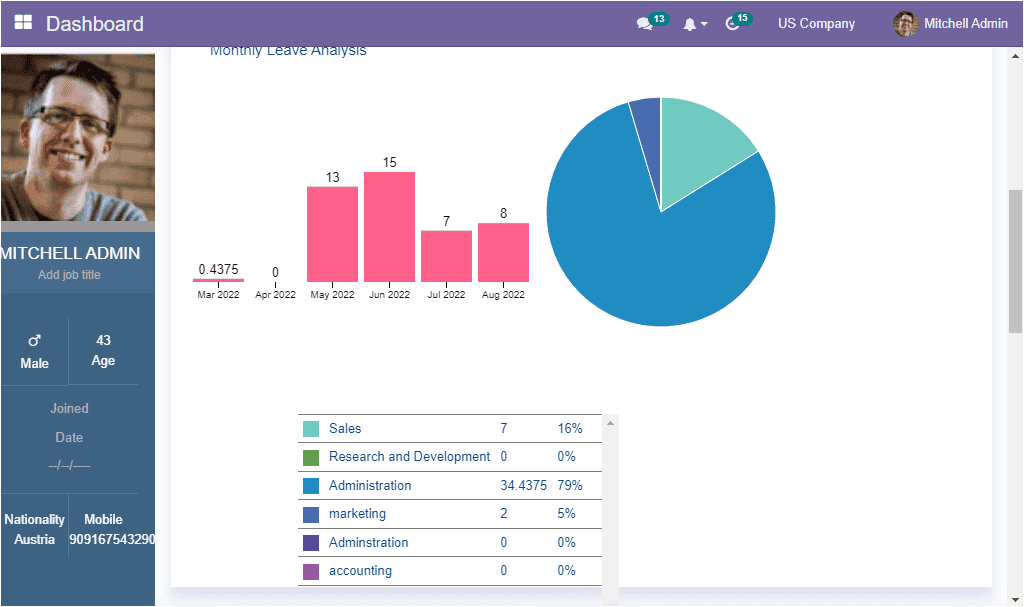Select marketing in the legend table
Screen dimensions: 1024x607
357,514
